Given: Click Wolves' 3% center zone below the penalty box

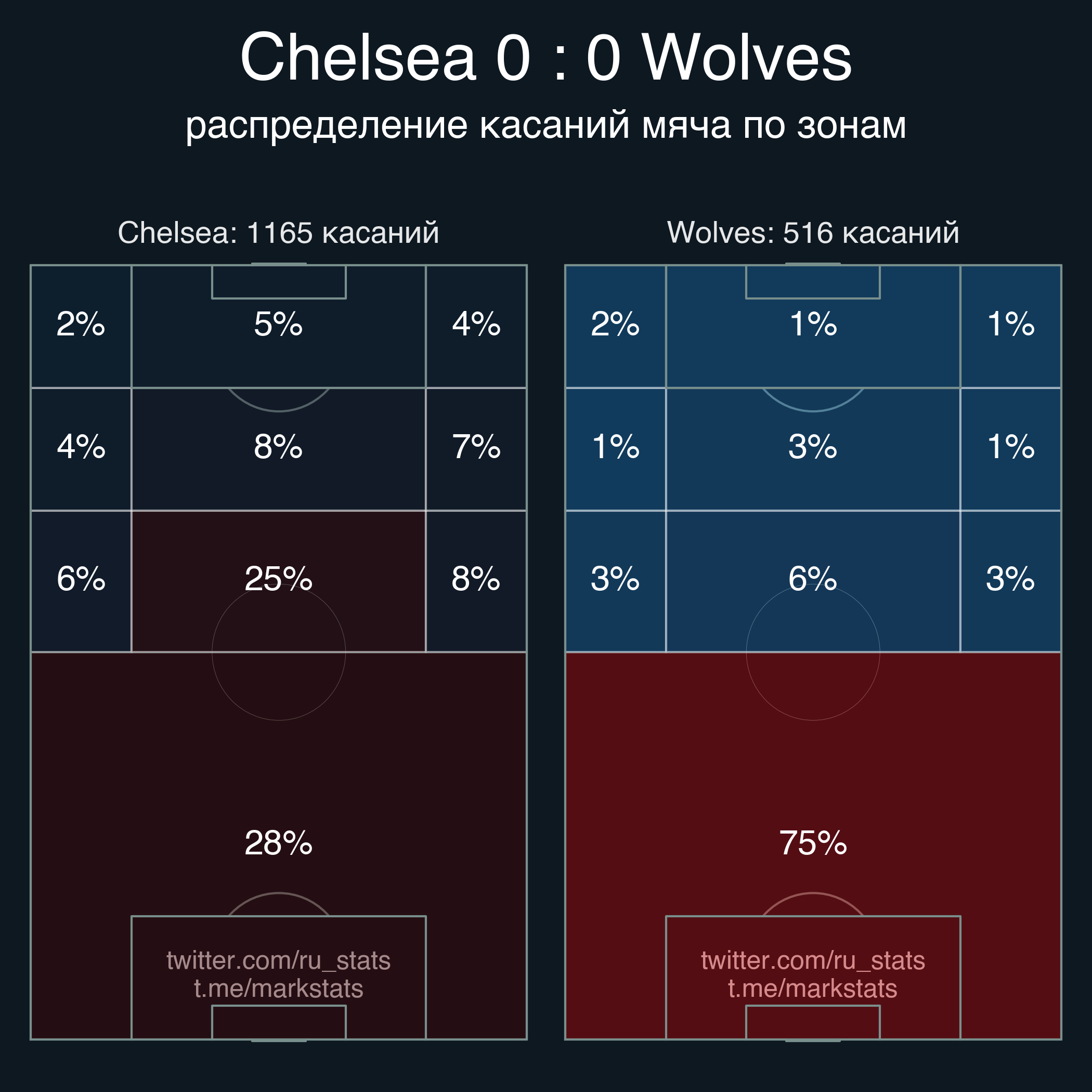Looking at the screenshot, I should 813,447.
